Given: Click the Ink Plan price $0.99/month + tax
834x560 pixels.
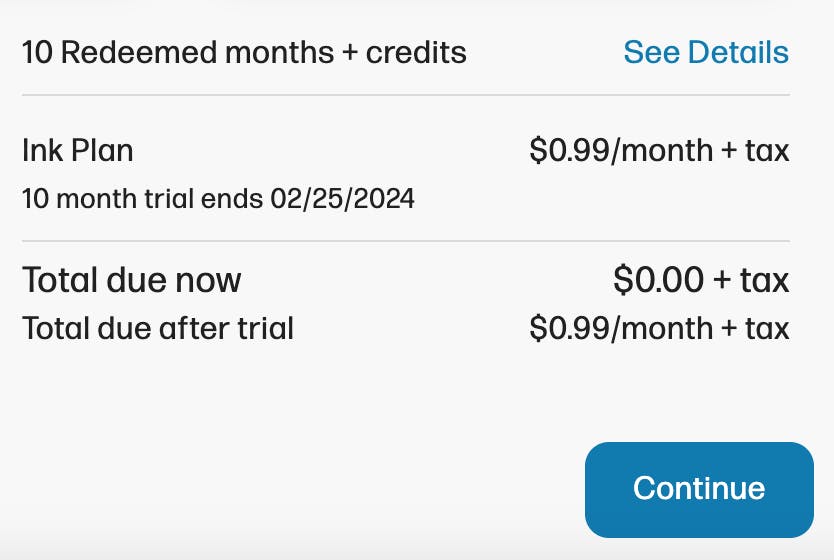Looking at the screenshot, I should click(x=659, y=151).
